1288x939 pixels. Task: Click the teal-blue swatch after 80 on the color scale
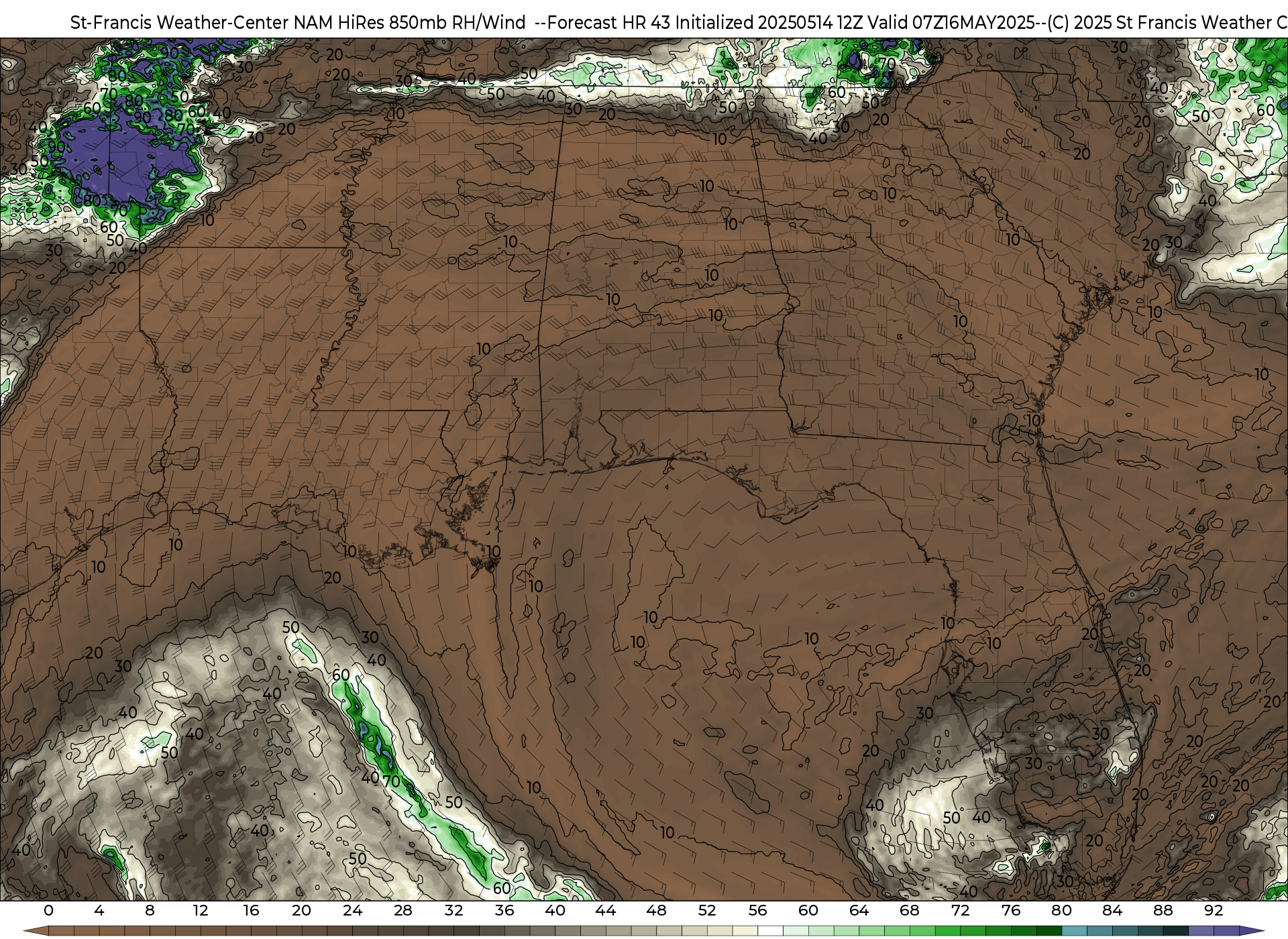(x=1074, y=930)
